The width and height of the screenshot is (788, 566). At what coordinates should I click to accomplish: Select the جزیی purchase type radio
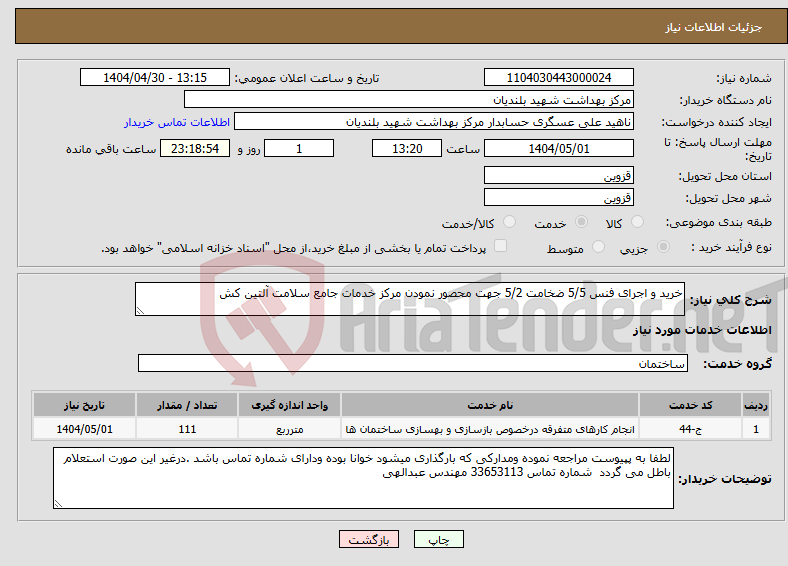(x=663, y=246)
